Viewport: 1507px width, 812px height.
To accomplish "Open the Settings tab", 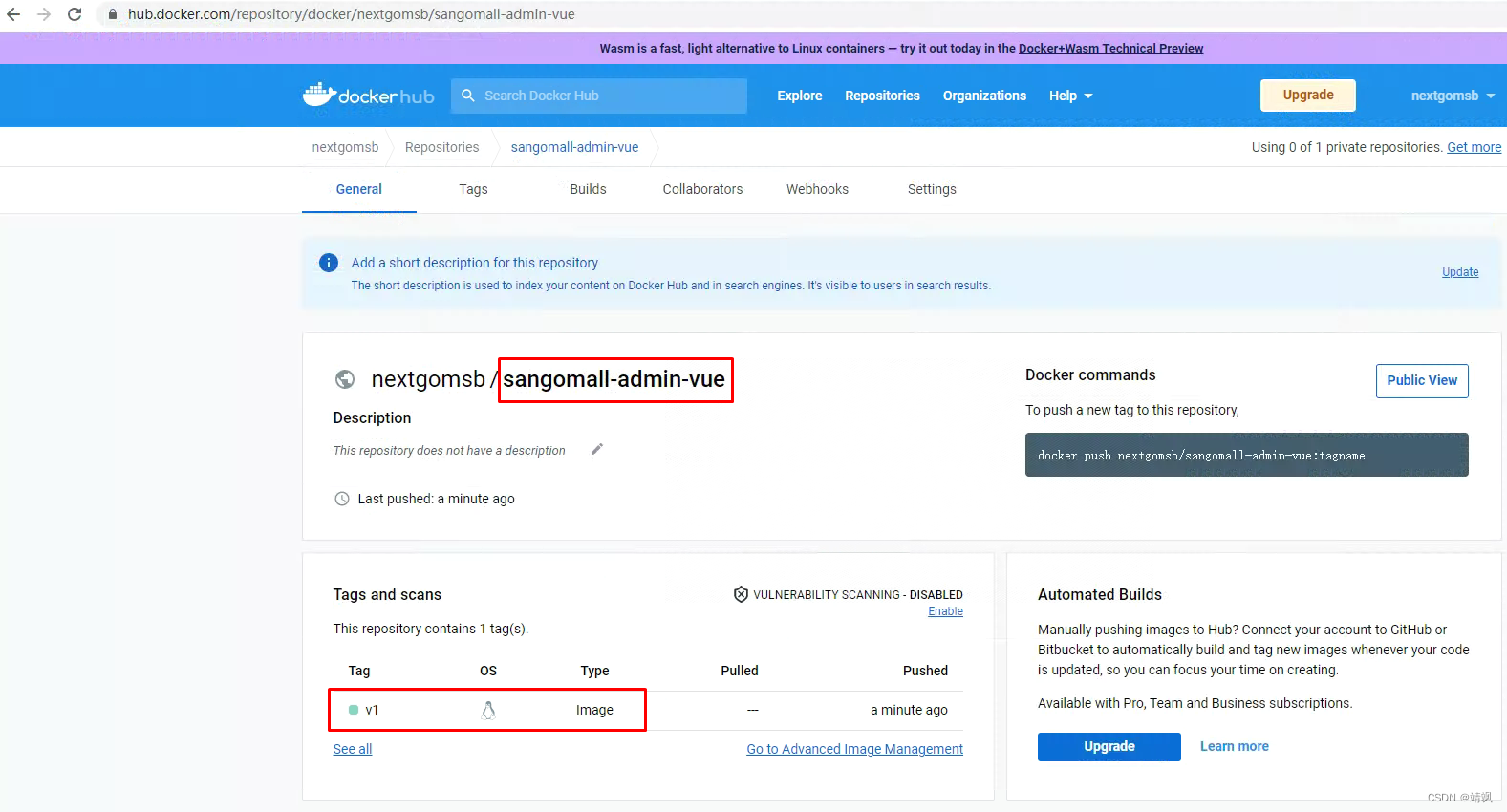I will (x=932, y=189).
